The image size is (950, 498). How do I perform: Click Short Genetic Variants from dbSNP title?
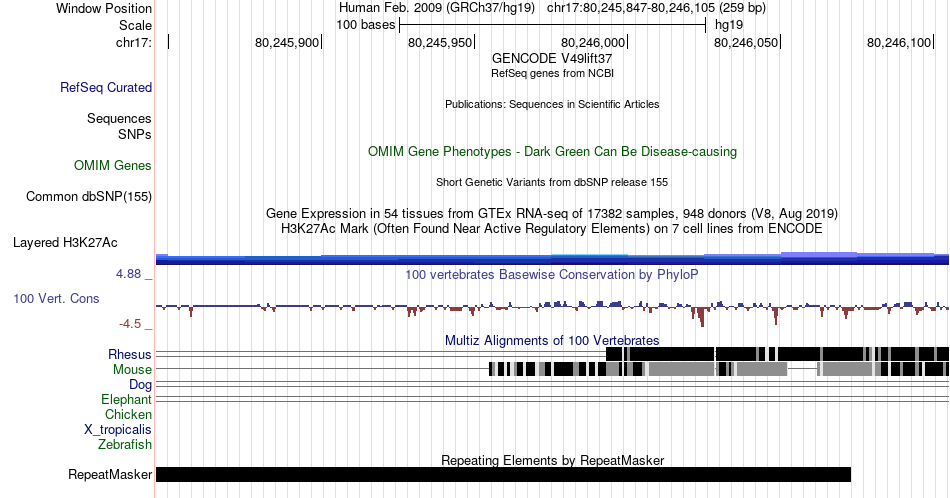pos(552,182)
